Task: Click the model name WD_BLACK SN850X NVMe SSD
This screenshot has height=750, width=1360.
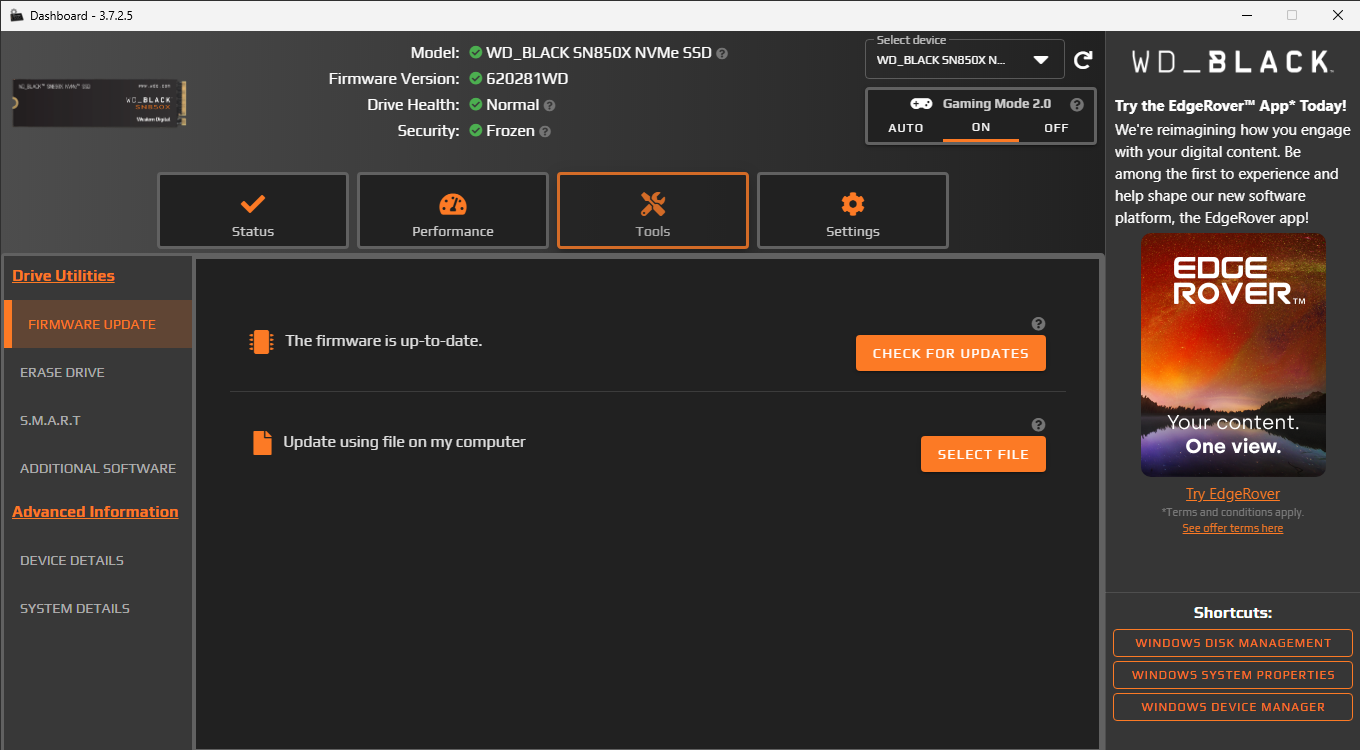Action: pyautogui.click(x=599, y=53)
